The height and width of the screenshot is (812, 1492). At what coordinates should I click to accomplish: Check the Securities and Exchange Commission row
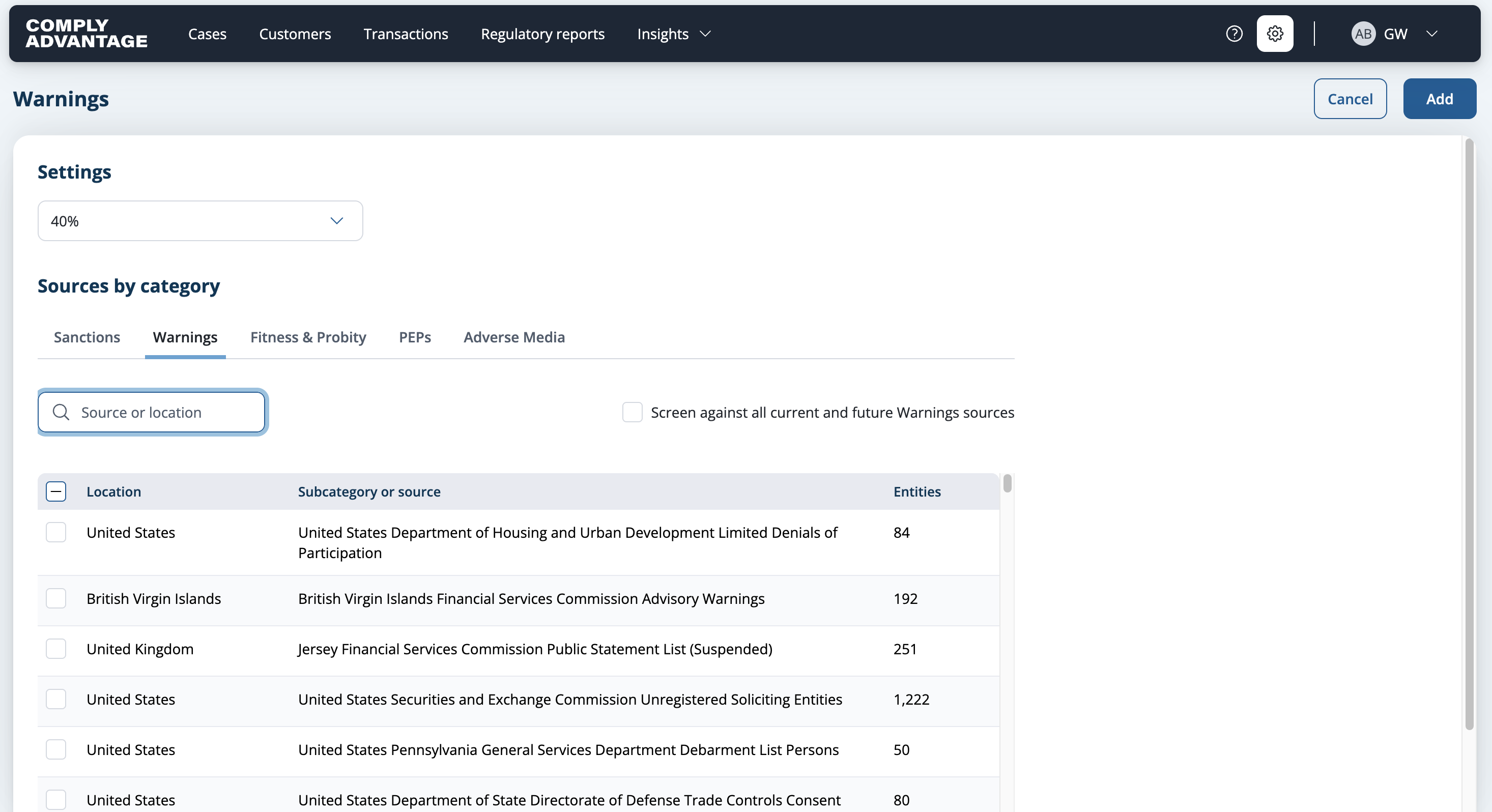[x=55, y=699]
